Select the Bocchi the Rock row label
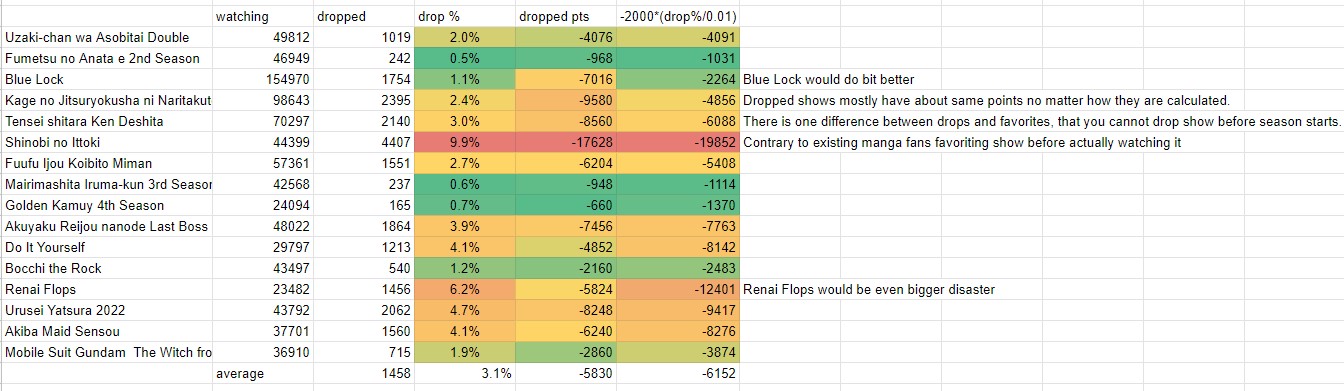 (107, 268)
